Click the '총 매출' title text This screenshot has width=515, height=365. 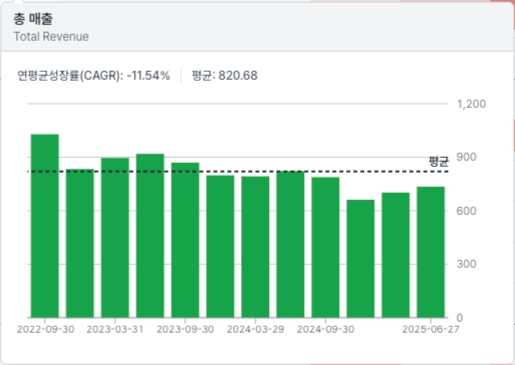point(33,19)
